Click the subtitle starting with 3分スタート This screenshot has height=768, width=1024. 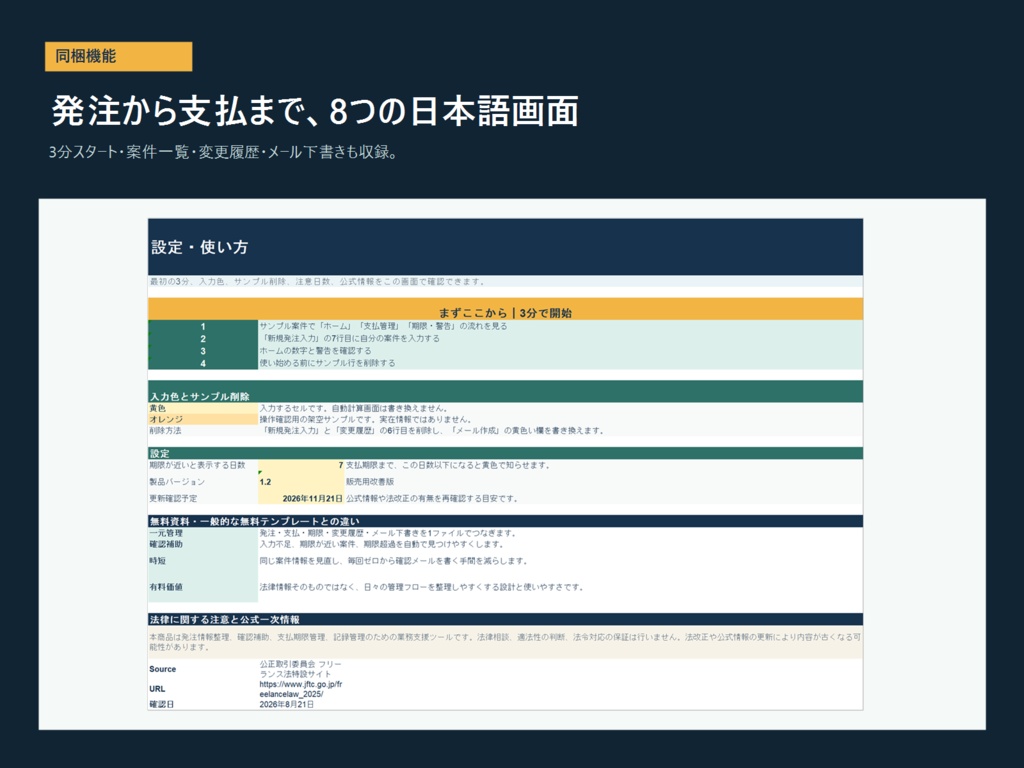tap(223, 152)
